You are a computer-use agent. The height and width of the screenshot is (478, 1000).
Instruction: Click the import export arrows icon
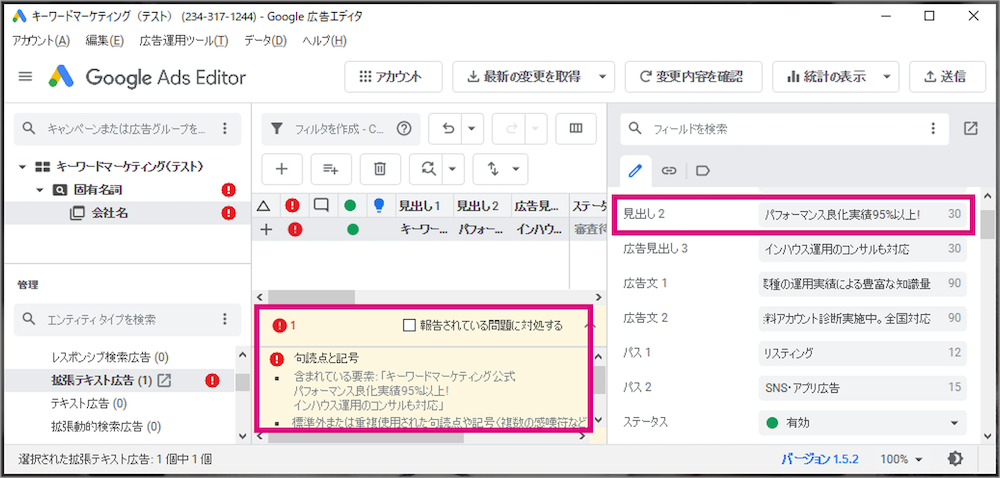[492, 169]
